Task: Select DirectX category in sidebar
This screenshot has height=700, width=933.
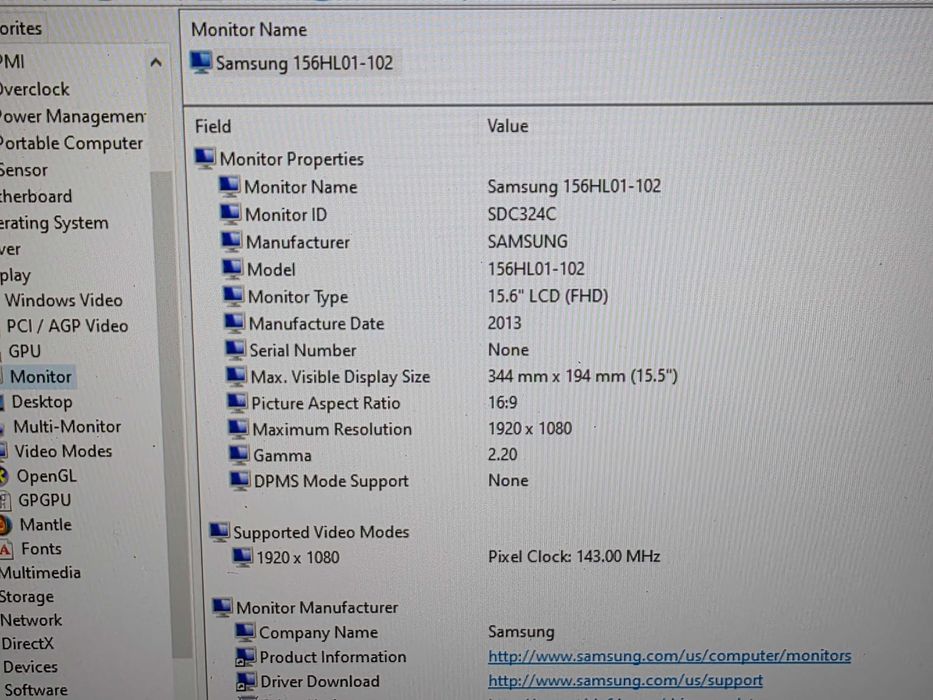Action: (x=27, y=643)
